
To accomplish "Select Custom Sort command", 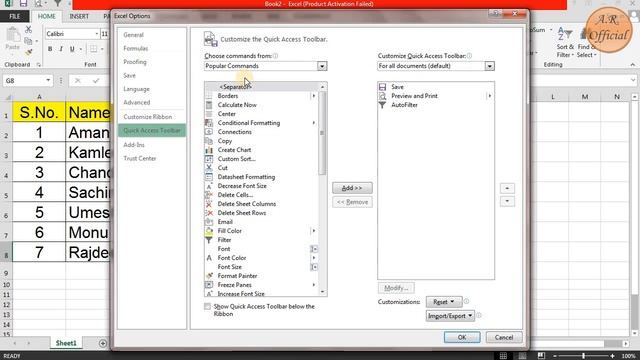I will pos(261,159).
